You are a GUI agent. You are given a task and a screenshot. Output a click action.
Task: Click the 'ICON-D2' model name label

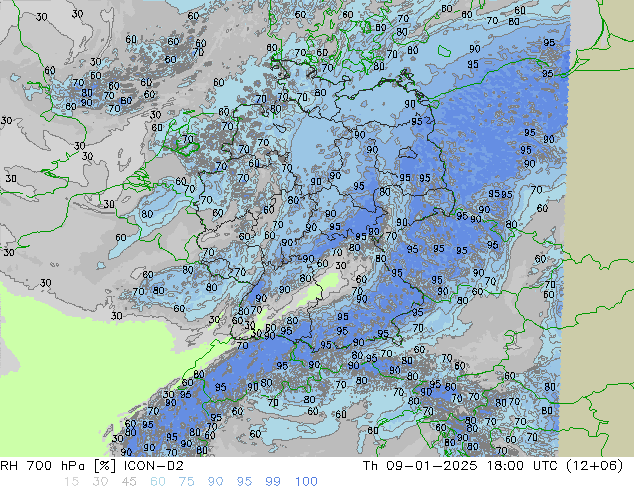point(154,466)
